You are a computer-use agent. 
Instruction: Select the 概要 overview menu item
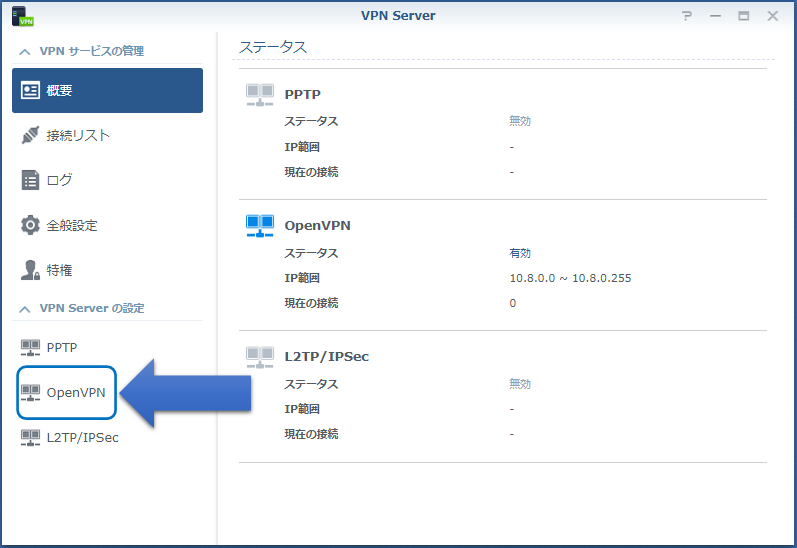pos(107,90)
